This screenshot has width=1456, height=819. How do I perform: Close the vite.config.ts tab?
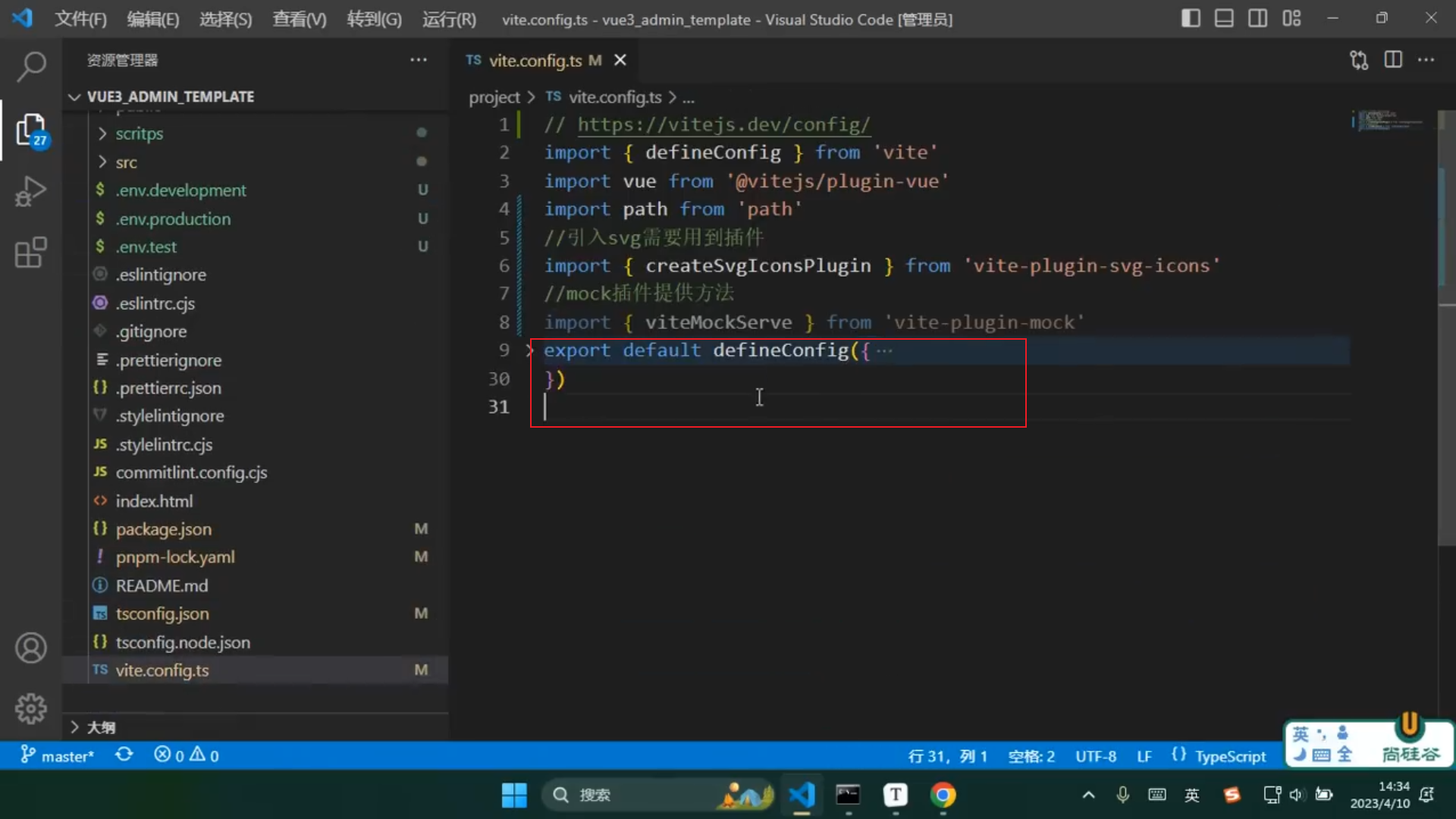620,60
